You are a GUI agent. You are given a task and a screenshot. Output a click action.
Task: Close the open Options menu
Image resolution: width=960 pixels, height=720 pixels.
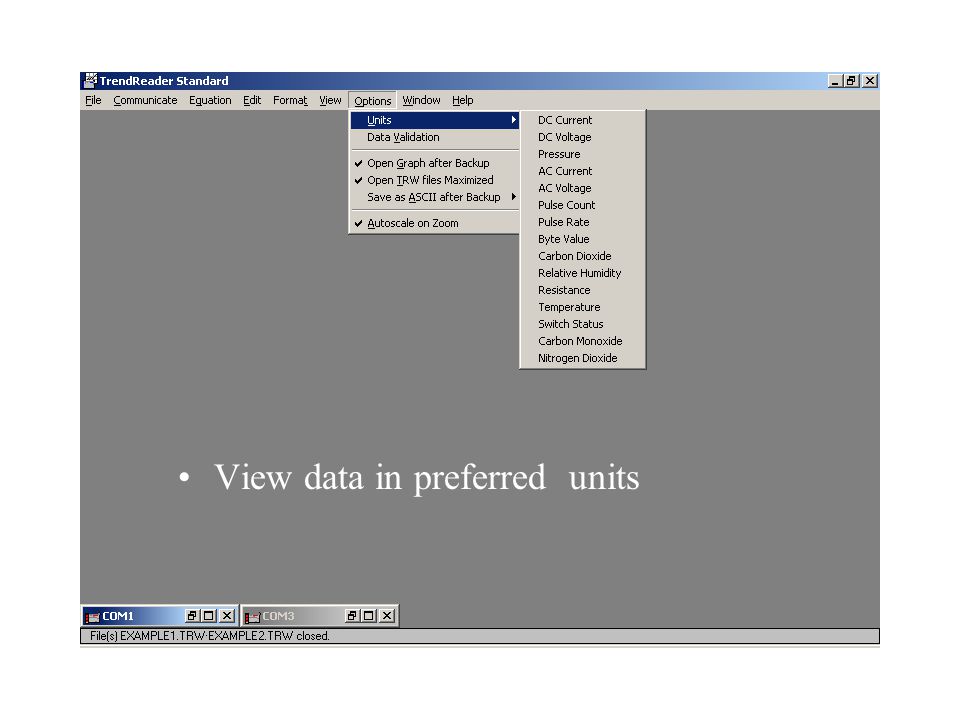[x=372, y=100]
